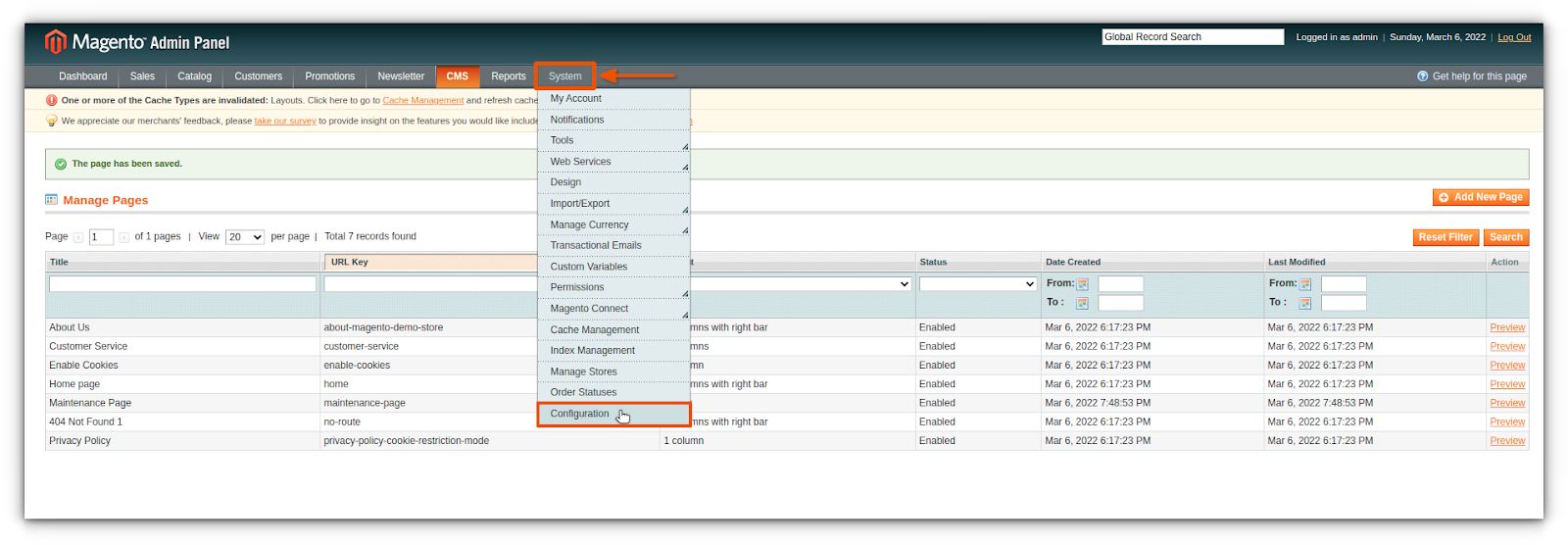Select Design from System menu

point(613,182)
